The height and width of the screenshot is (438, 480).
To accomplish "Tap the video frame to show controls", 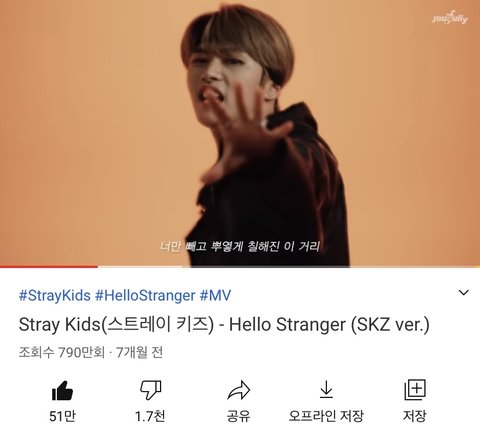I will [240, 133].
